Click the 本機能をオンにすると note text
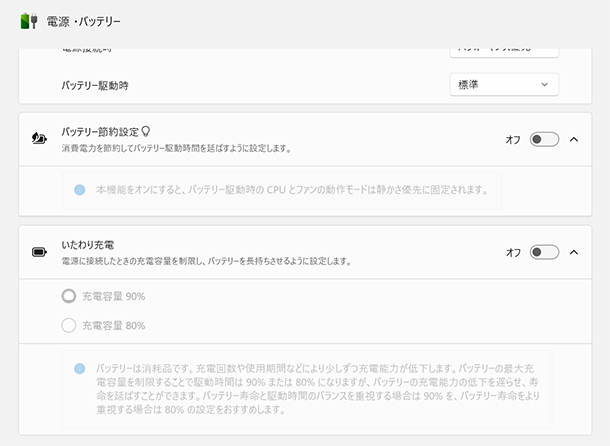The width and height of the screenshot is (610, 446). pos(292,190)
